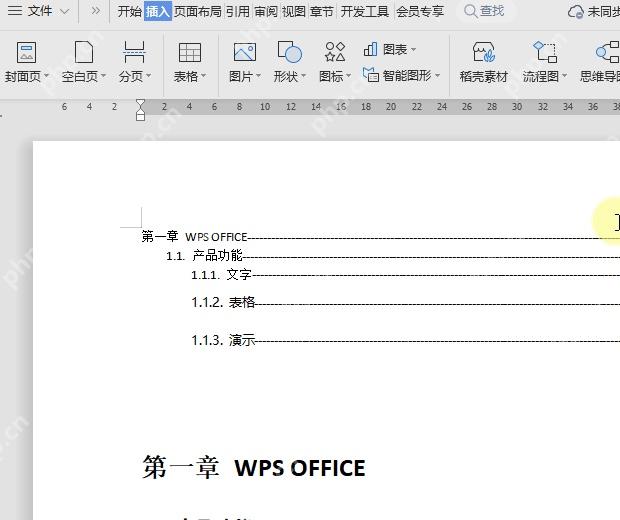This screenshot has width=620, height=520.
Task: Open the Docer materials (稻壳素材) store icon
Action: [484, 52]
